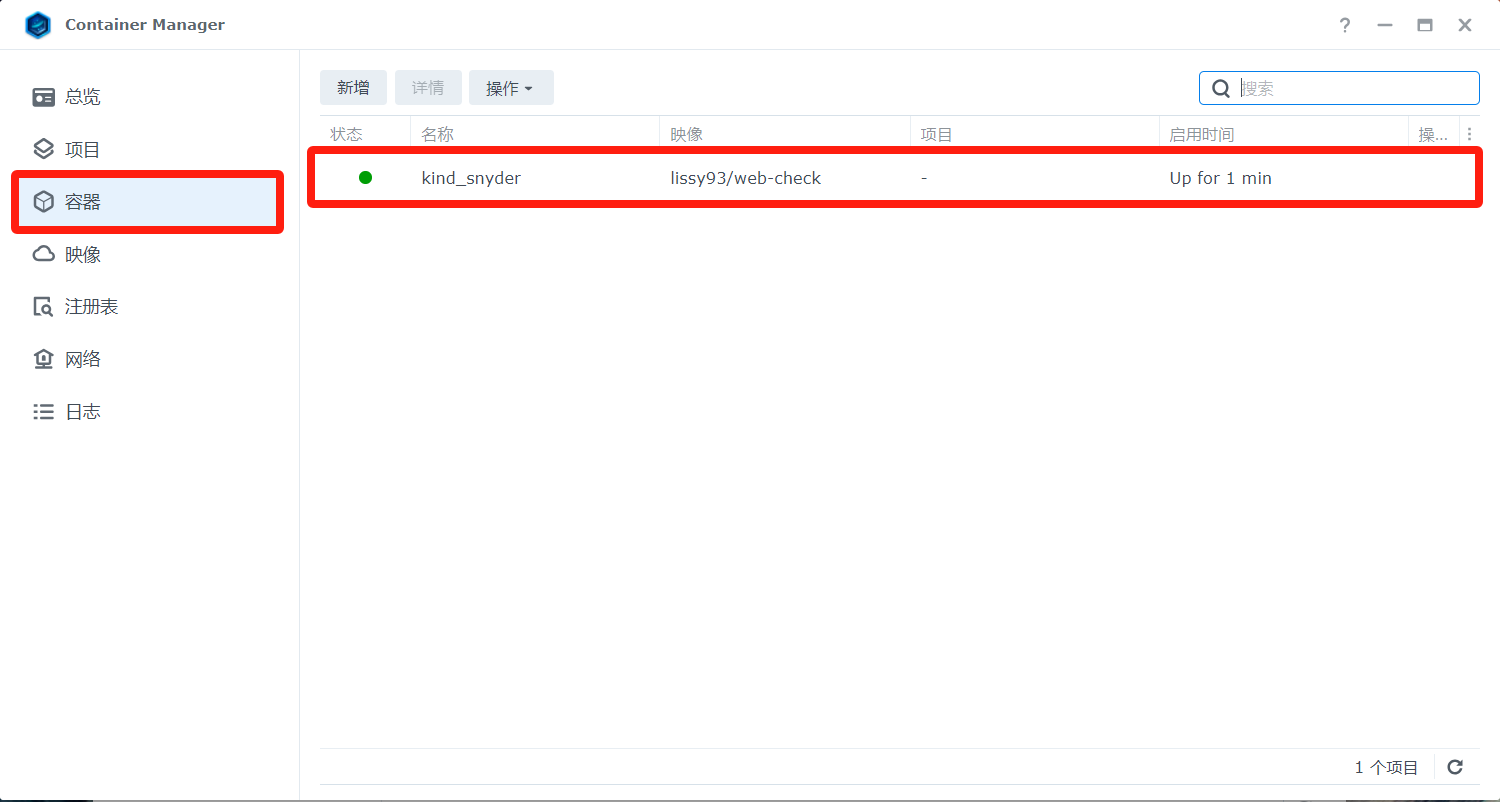This screenshot has height=802, width=1500.
Task: Open column options three-dot menu
Action: pos(1469,134)
